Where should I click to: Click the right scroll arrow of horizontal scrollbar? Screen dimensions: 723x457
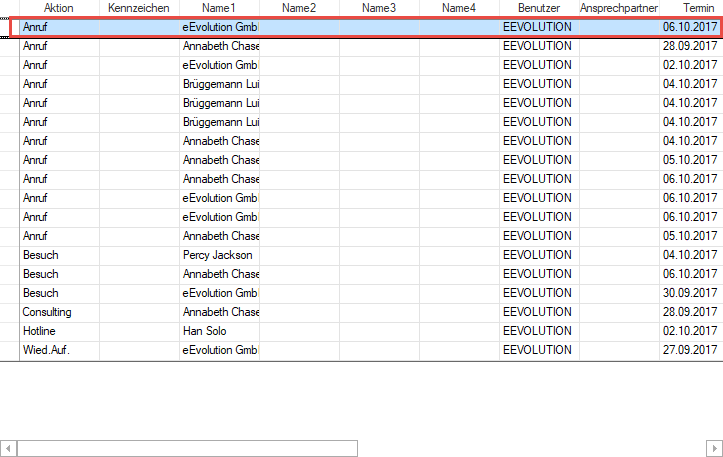714,448
